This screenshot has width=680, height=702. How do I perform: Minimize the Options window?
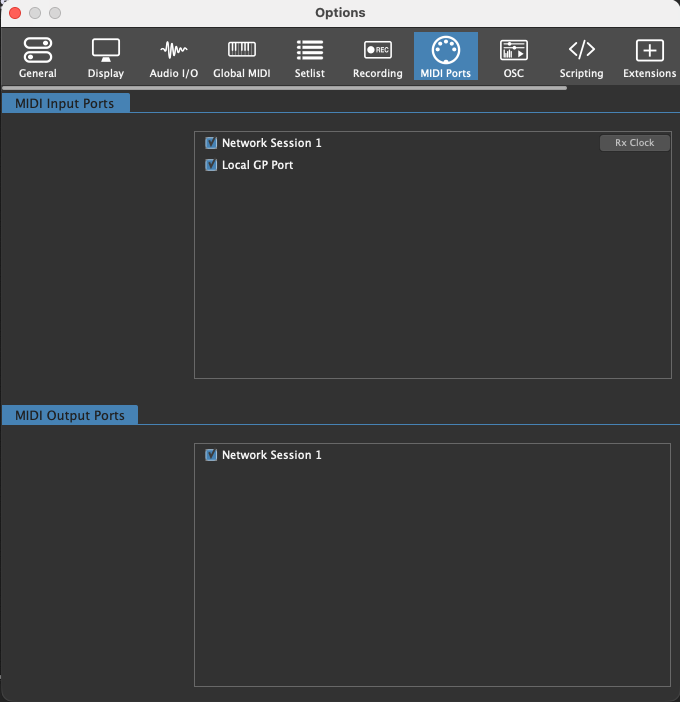pos(35,13)
